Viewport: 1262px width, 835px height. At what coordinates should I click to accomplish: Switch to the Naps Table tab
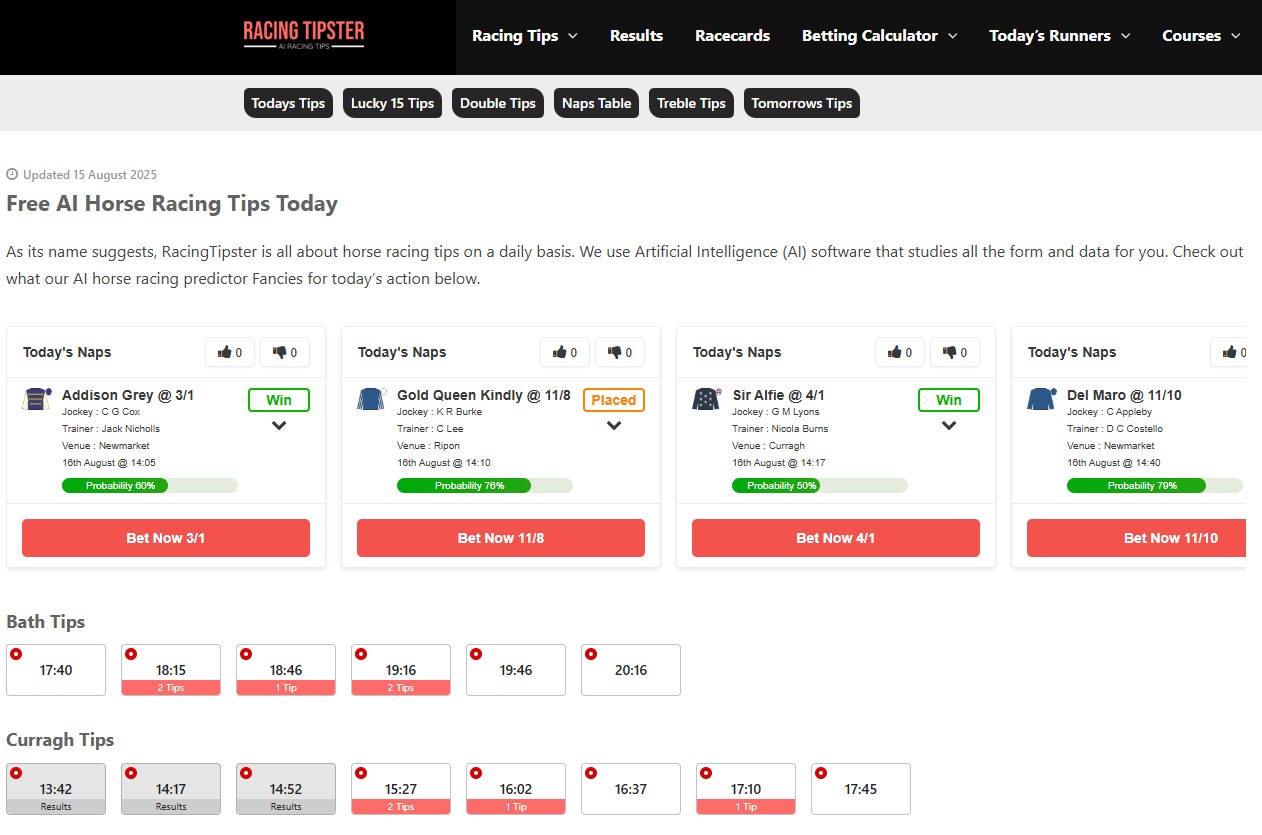pos(596,103)
